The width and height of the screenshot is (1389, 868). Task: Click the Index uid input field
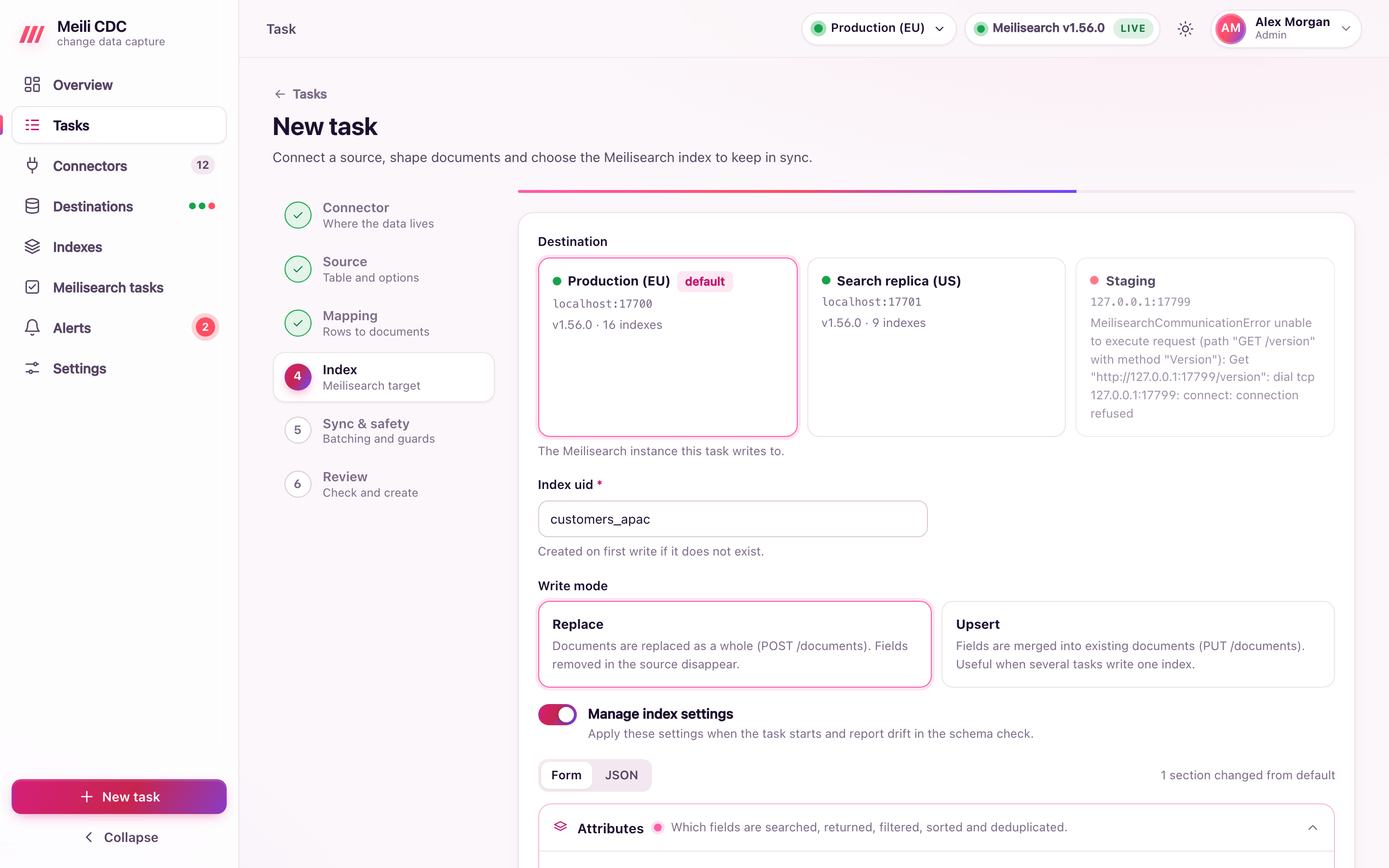pyautogui.click(x=733, y=519)
